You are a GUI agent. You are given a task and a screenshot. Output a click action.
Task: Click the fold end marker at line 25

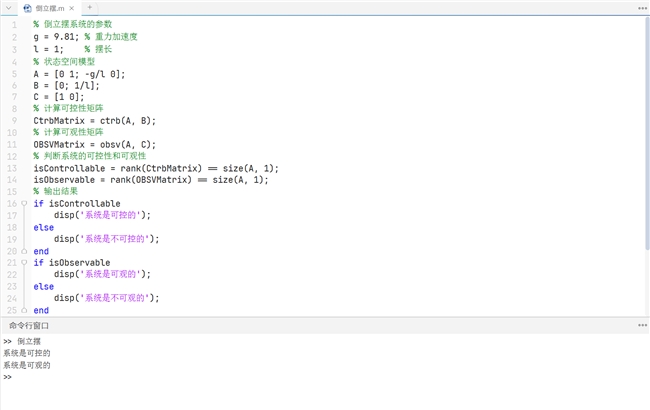[x=24, y=310]
